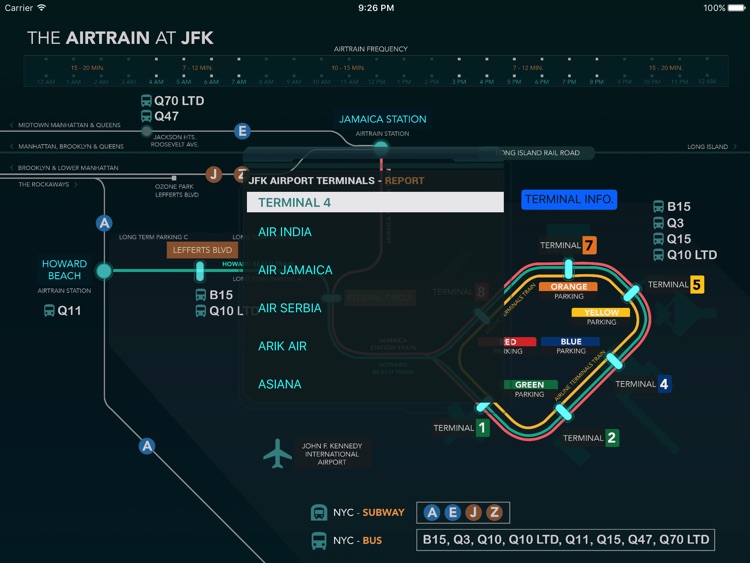Tap the Q10 LTD bus icon near Lefferts Blvd
This screenshot has height=563, width=750.
[x=200, y=311]
